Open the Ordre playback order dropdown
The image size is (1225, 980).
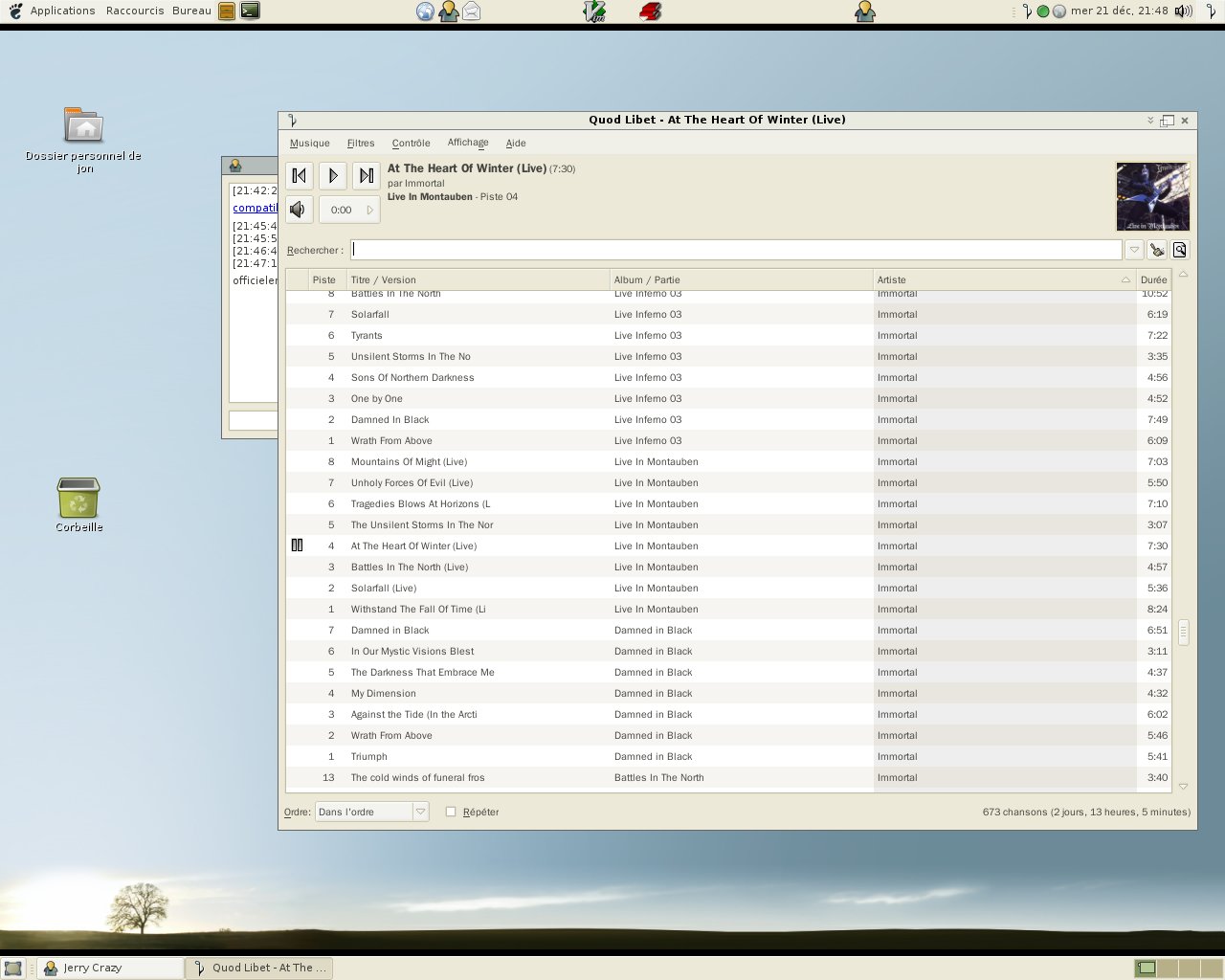[x=371, y=812]
